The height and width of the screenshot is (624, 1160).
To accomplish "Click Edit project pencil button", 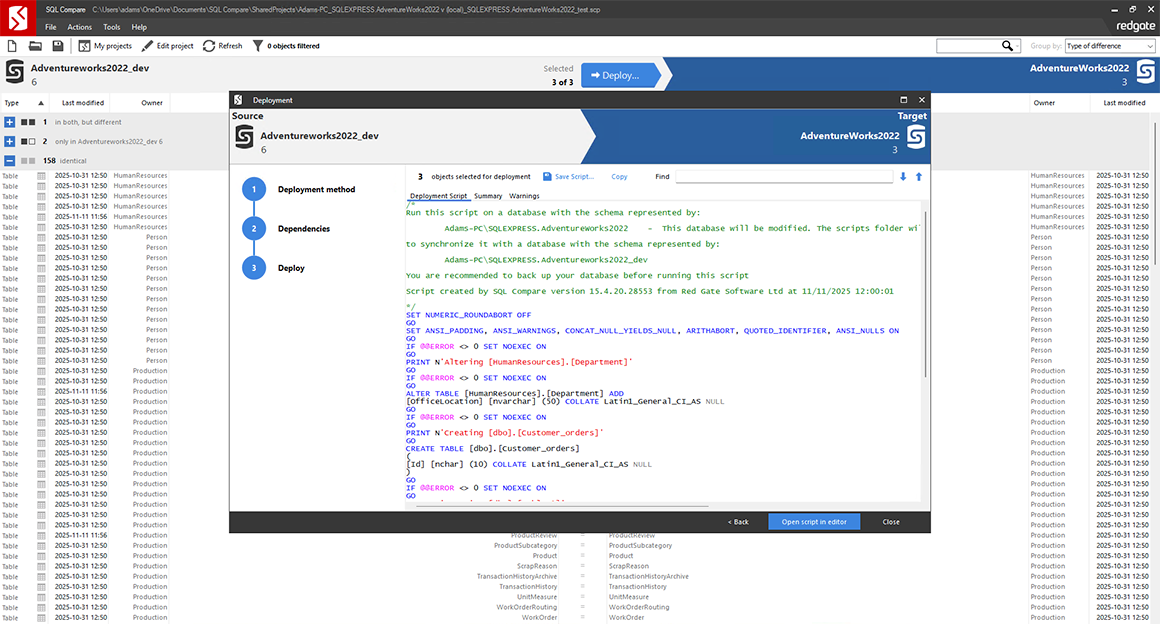I will point(168,46).
